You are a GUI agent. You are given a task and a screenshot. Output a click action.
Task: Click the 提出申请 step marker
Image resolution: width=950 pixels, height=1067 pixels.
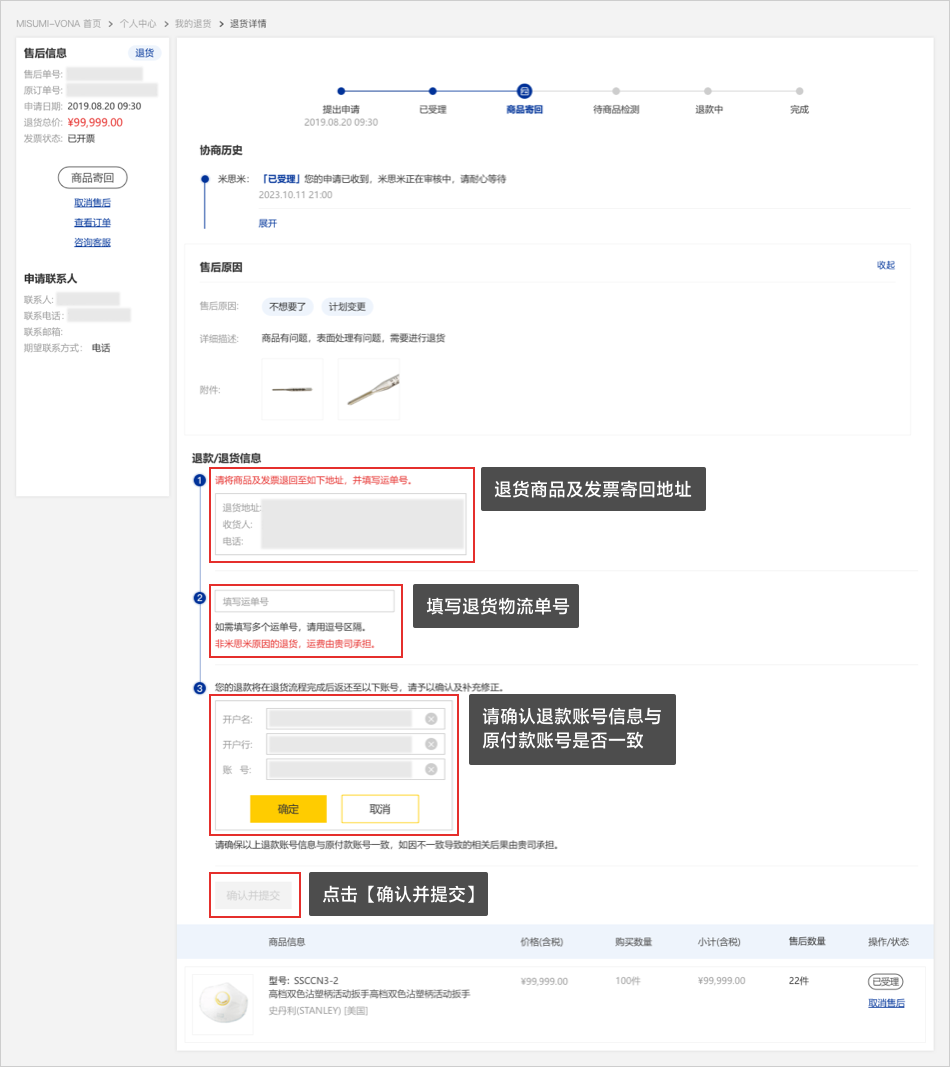point(341,91)
